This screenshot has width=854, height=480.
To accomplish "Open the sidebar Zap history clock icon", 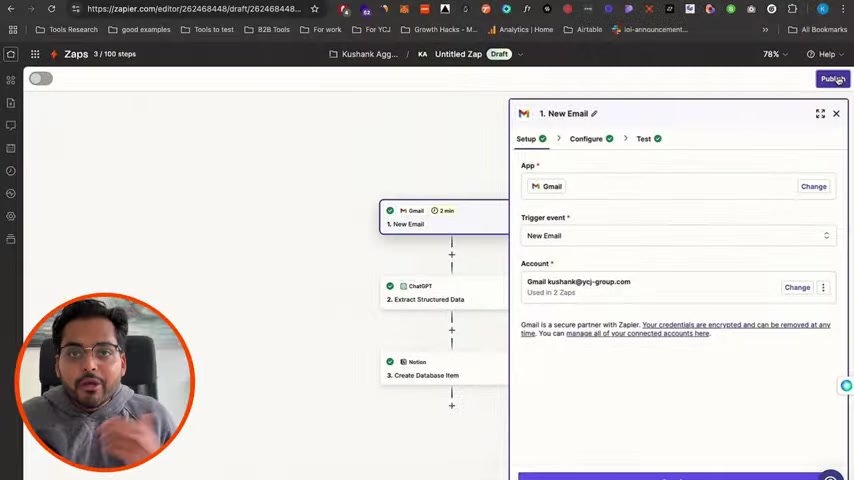I will click(11, 171).
